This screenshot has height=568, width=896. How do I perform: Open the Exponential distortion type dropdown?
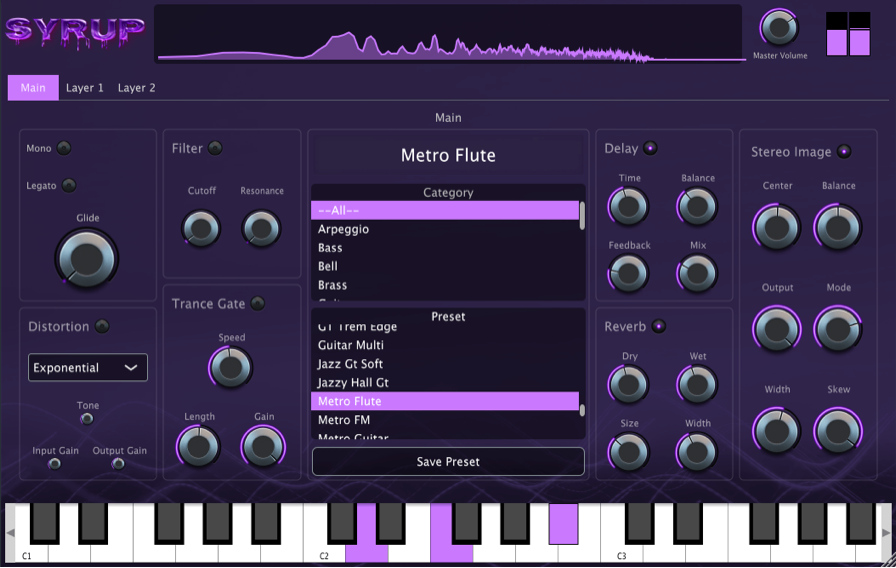coord(87,367)
